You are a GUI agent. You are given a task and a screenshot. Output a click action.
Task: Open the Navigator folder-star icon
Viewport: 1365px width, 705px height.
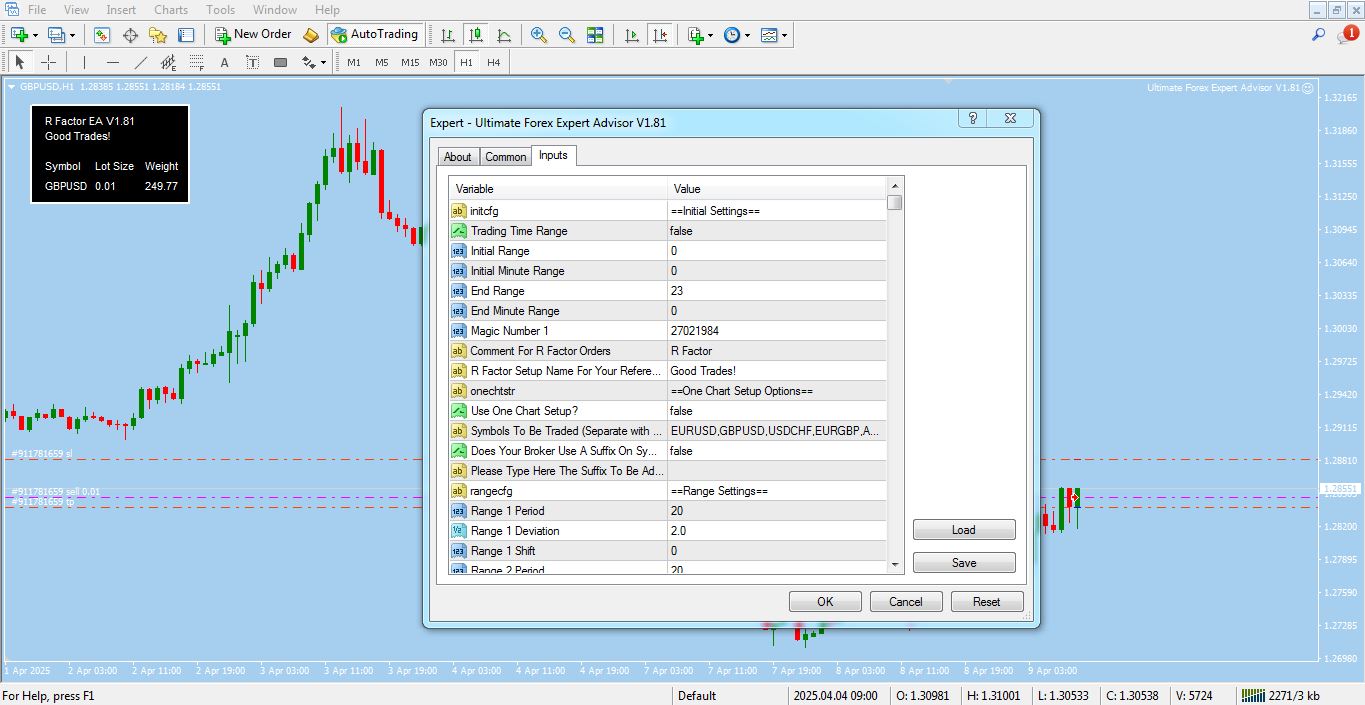pos(158,34)
